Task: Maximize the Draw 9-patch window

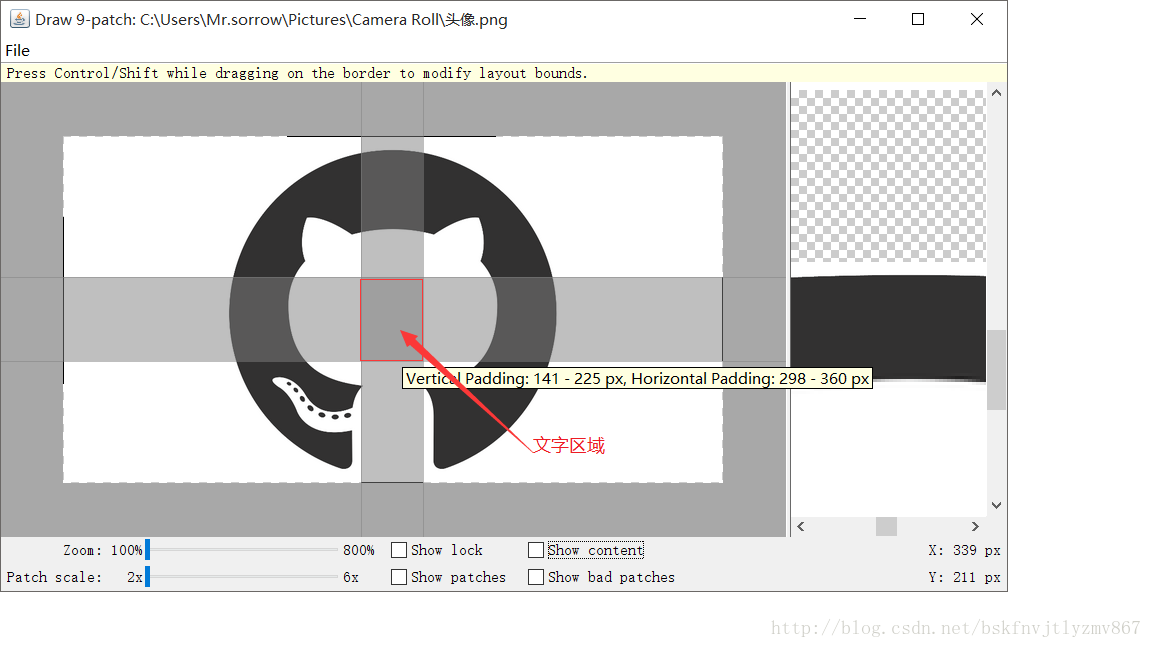Action: [x=918, y=19]
